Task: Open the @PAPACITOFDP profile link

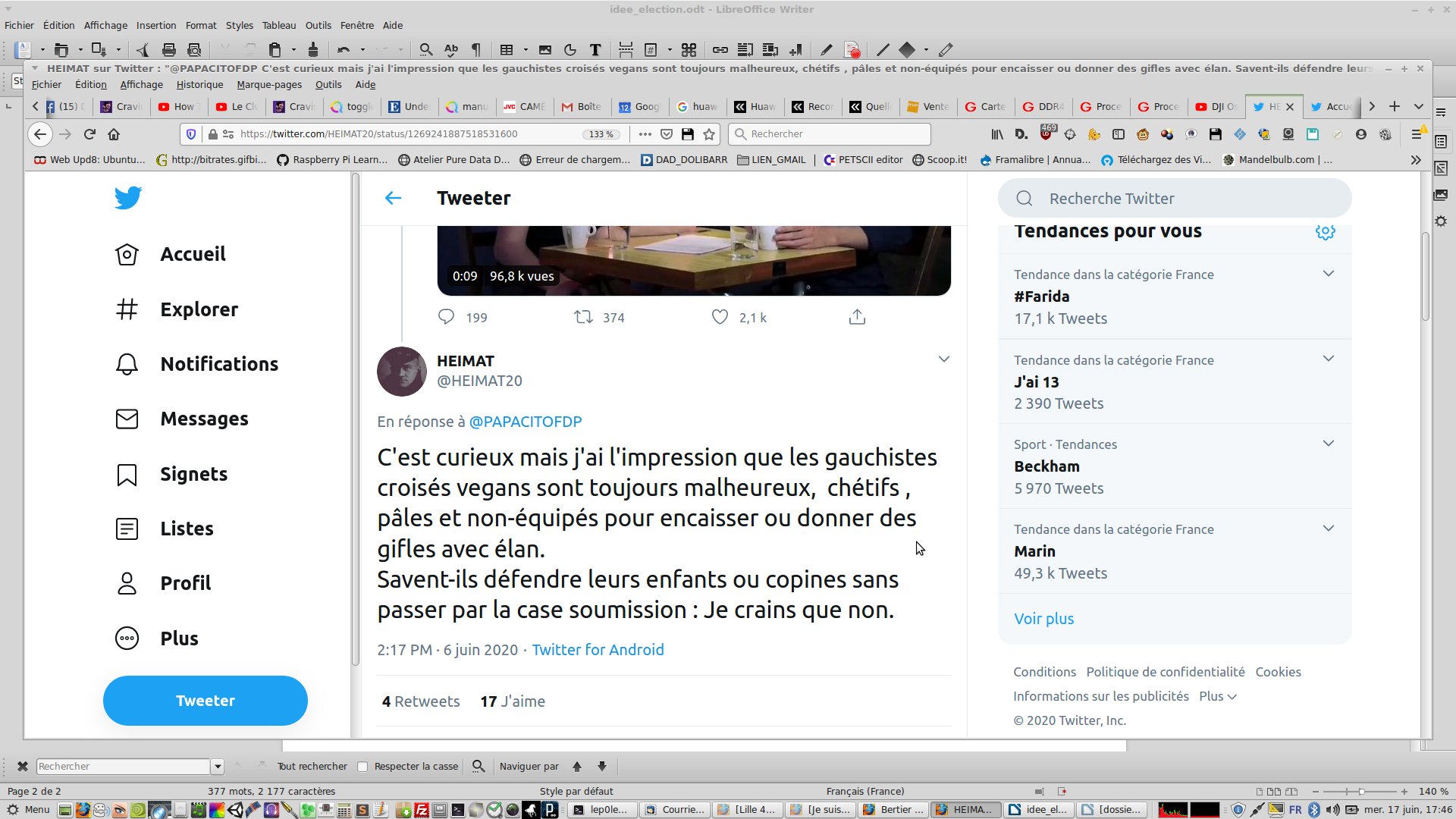Action: (x=525, y=422)
